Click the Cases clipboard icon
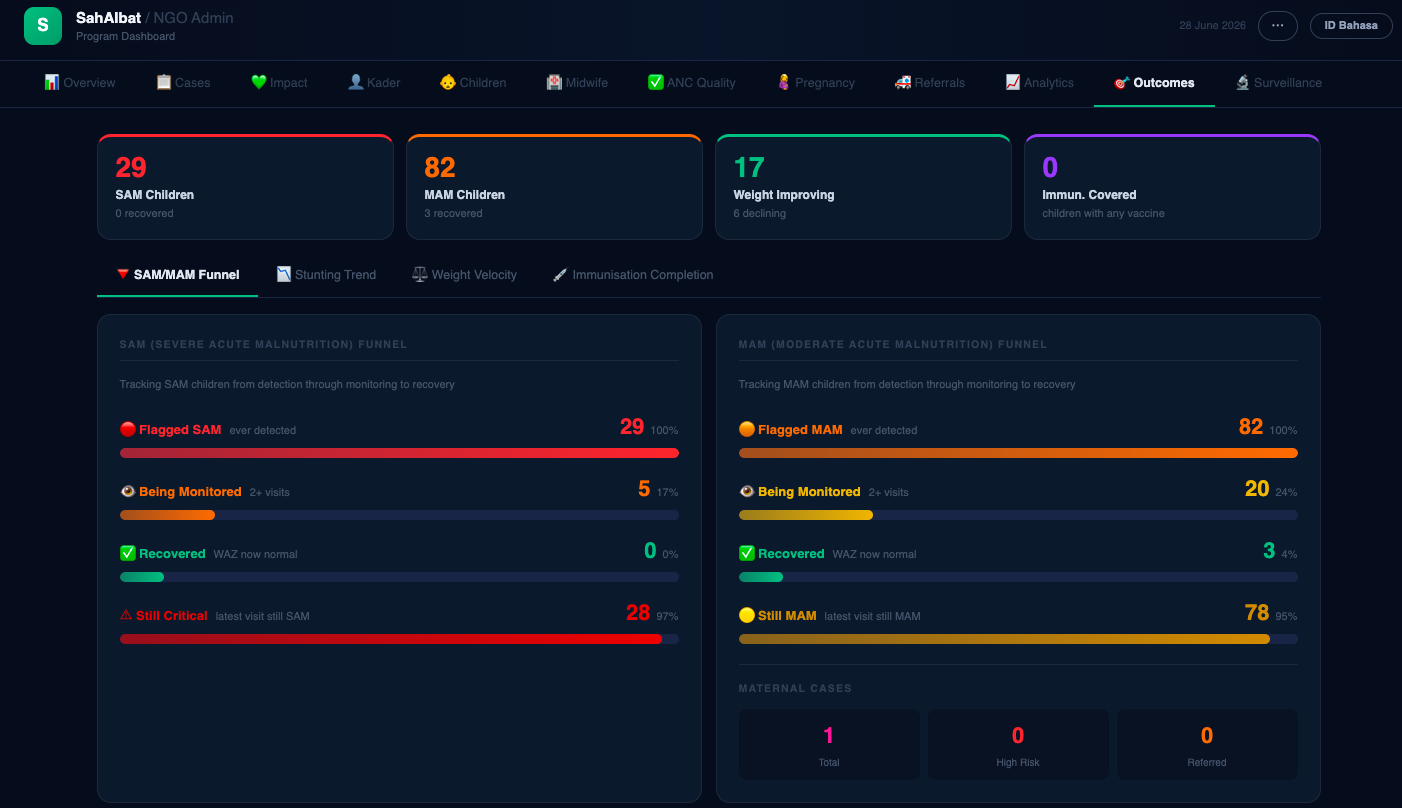 point(164,82)
